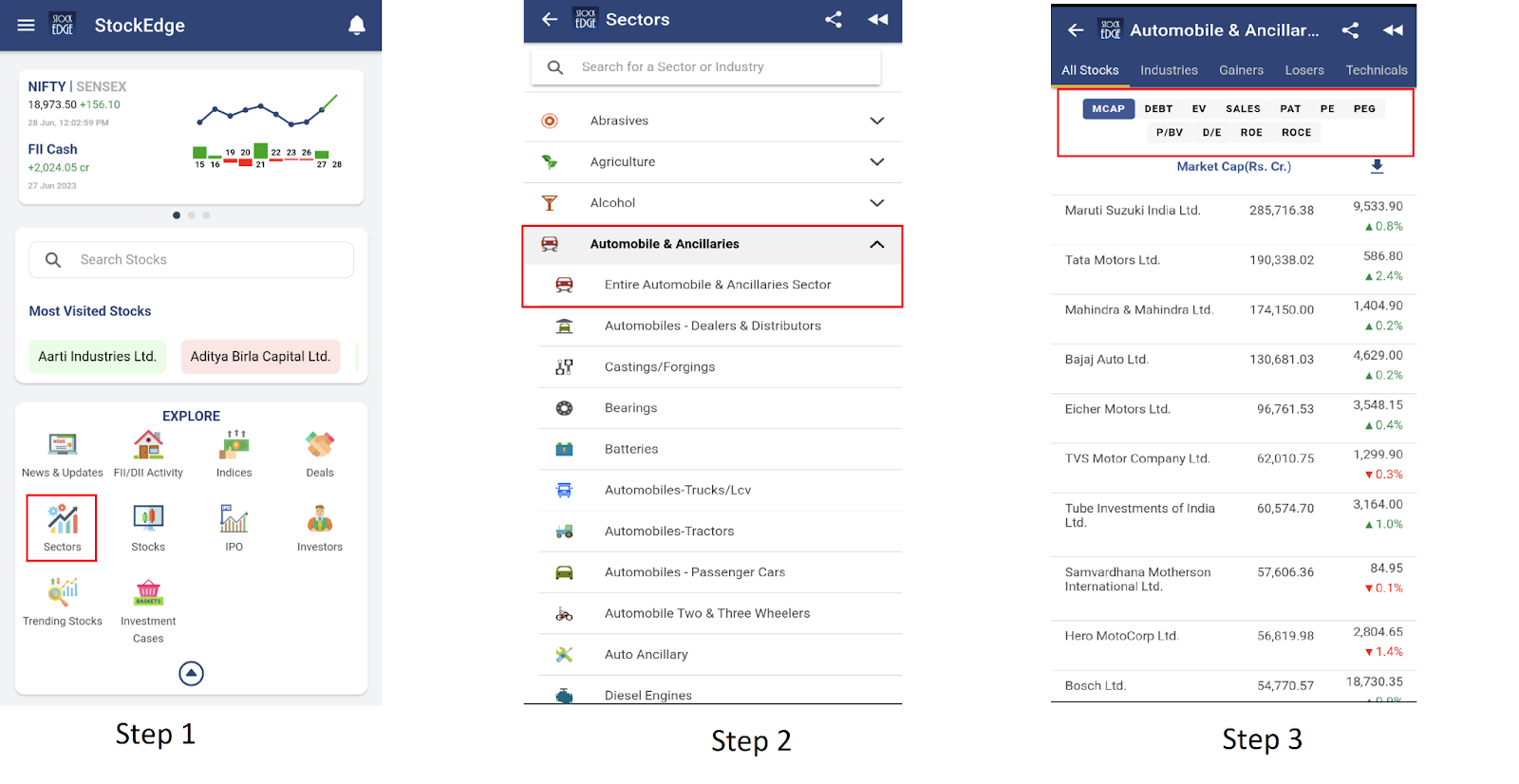Open Automobiles - Dealers & Distributors

point(712,326)
